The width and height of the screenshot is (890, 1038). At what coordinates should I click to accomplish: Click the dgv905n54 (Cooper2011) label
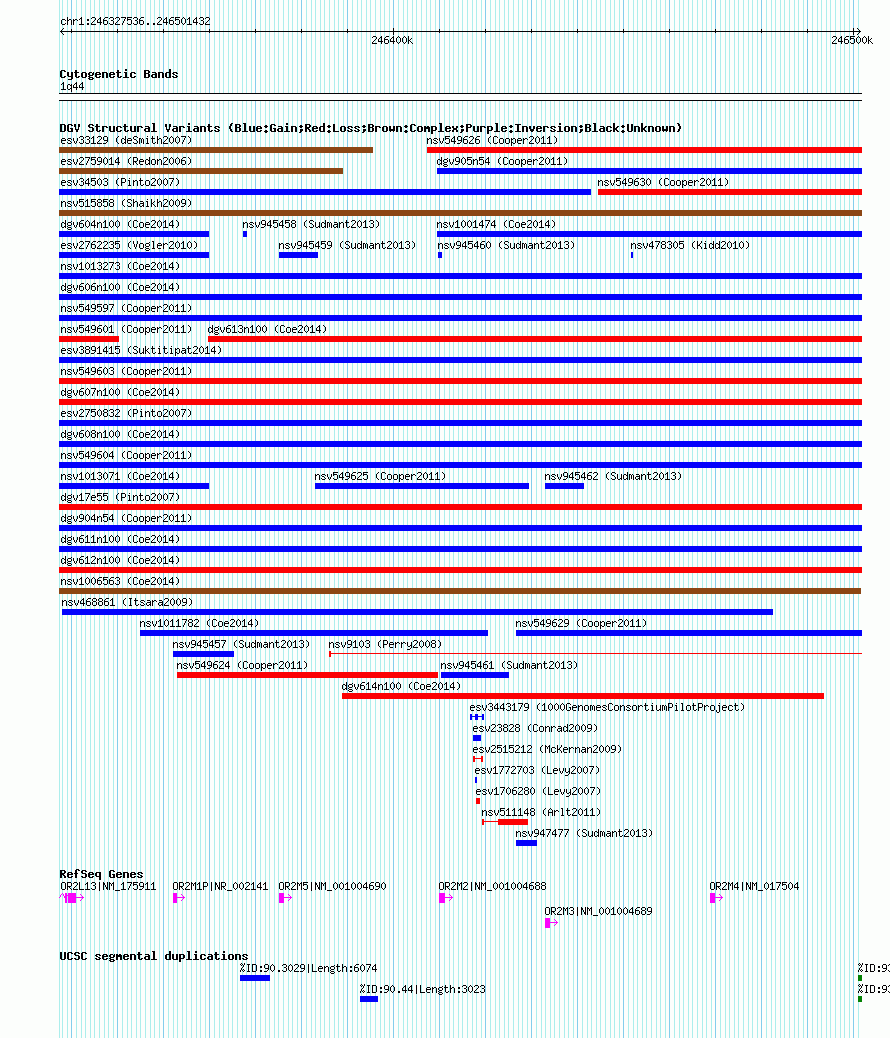(x=502, y=161)
